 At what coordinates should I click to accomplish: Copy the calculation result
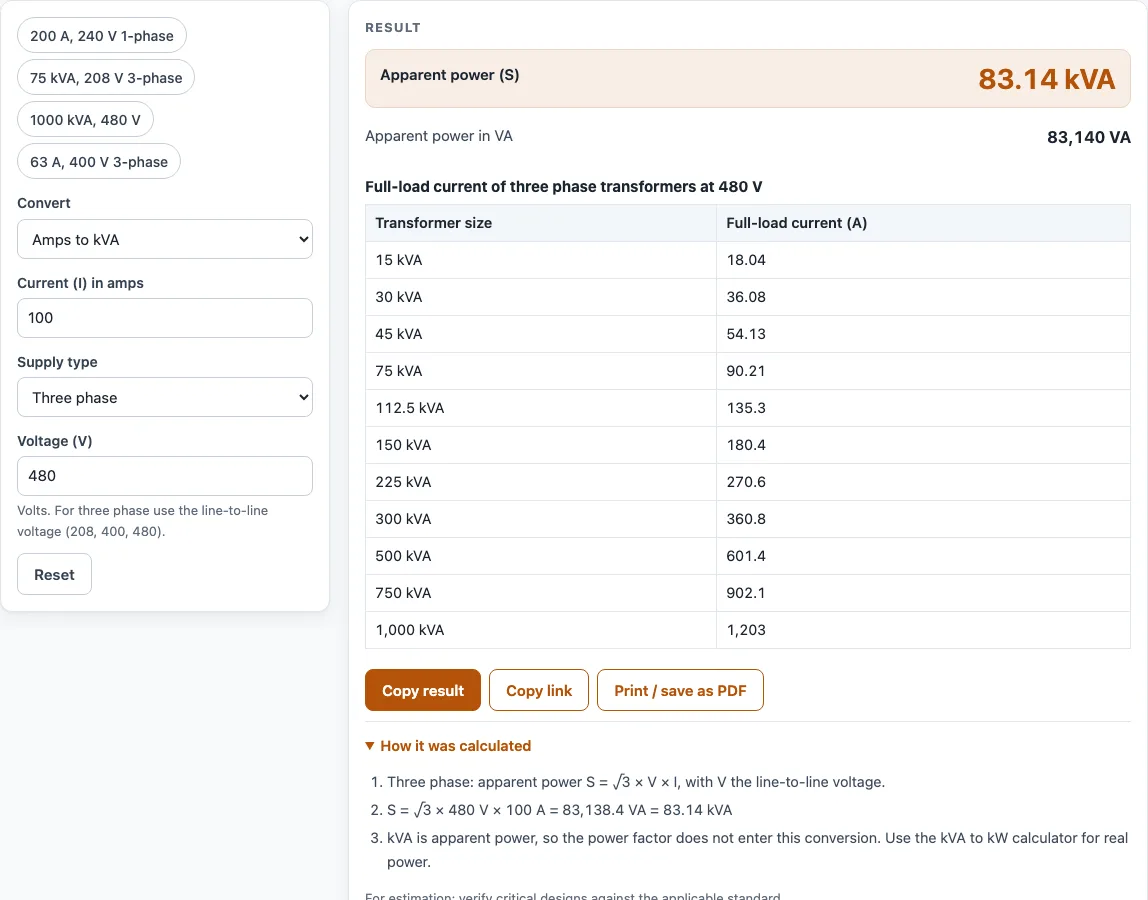(x=423, y=691)
